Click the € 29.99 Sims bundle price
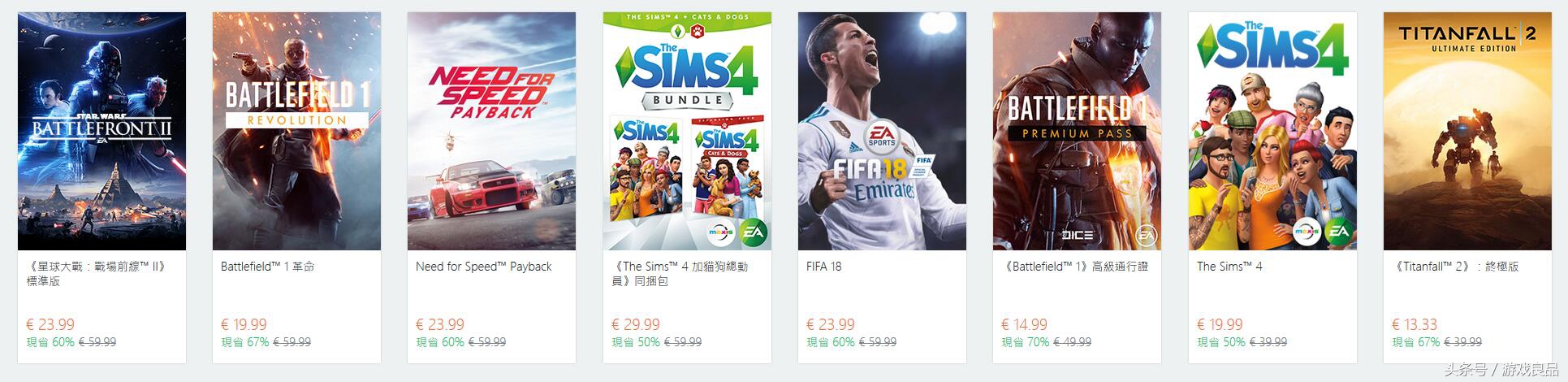Viewport: 1568px width, 382px height. click(635, 324)
